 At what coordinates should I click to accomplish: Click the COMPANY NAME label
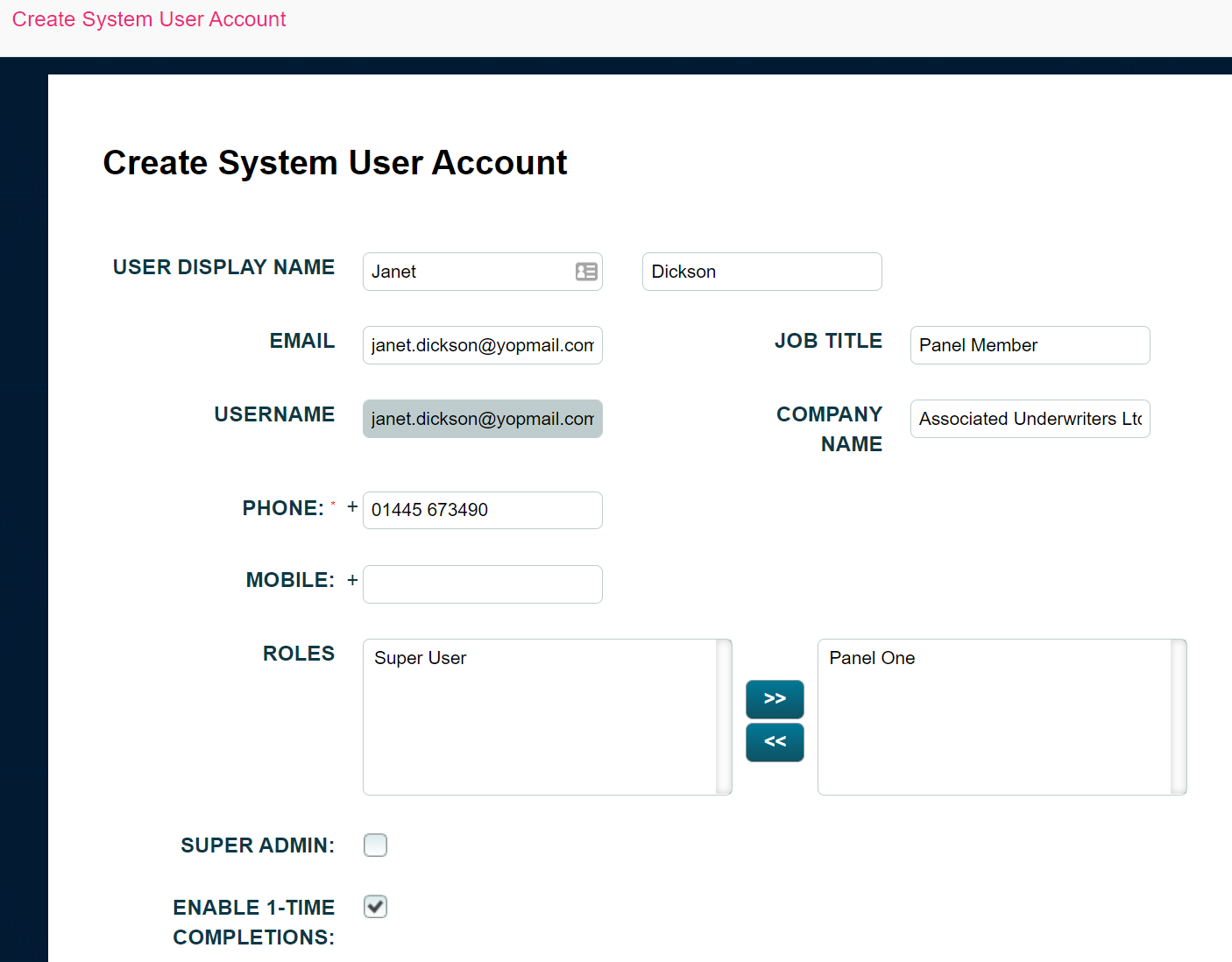pos(830,429)
